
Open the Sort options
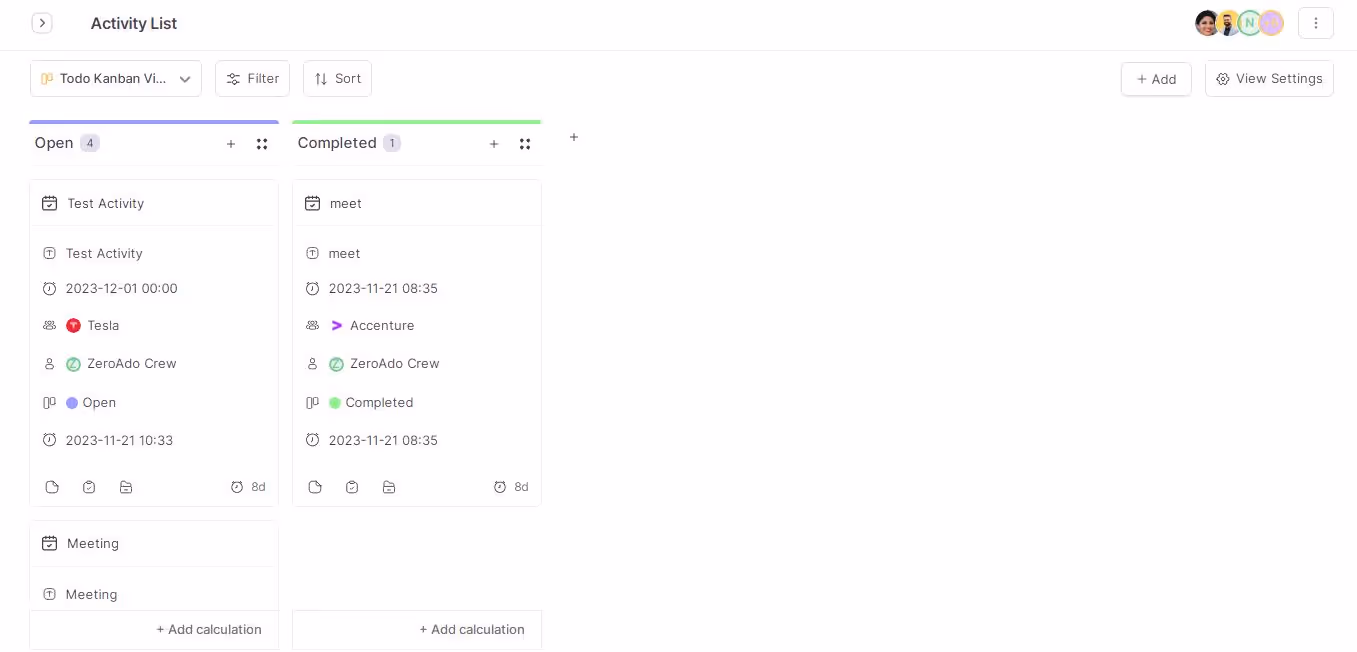(337, 79)
